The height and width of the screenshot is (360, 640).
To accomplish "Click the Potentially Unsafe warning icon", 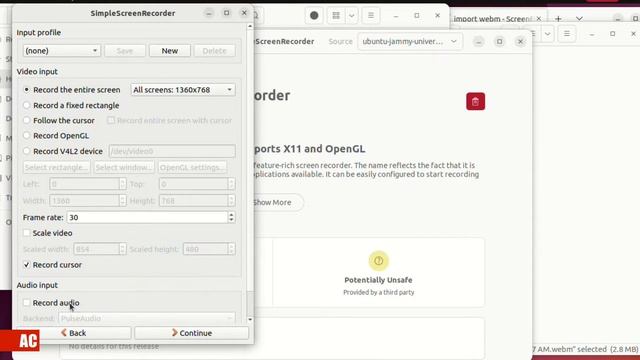I will click(x=378, y=261).
